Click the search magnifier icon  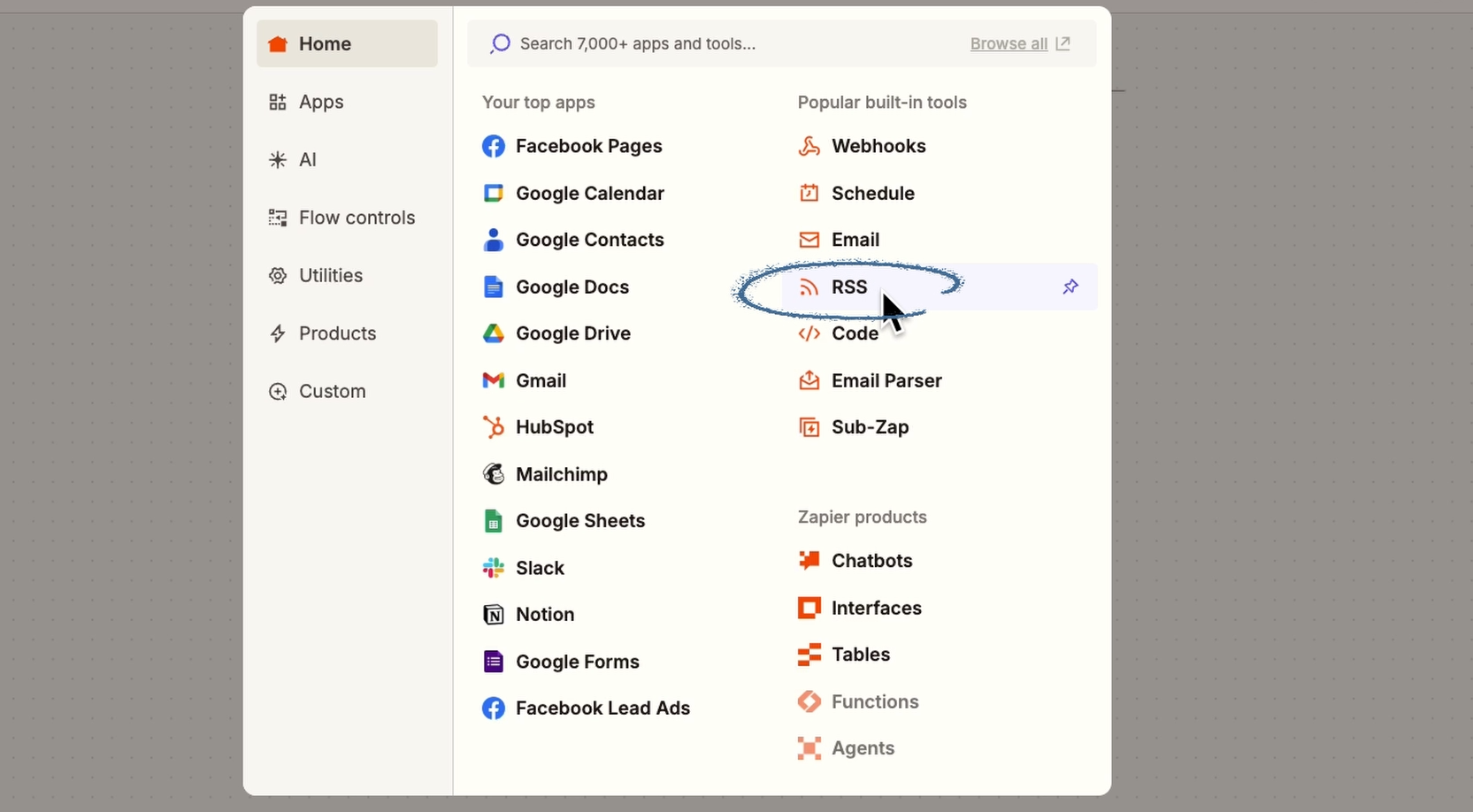coord(500,43)
